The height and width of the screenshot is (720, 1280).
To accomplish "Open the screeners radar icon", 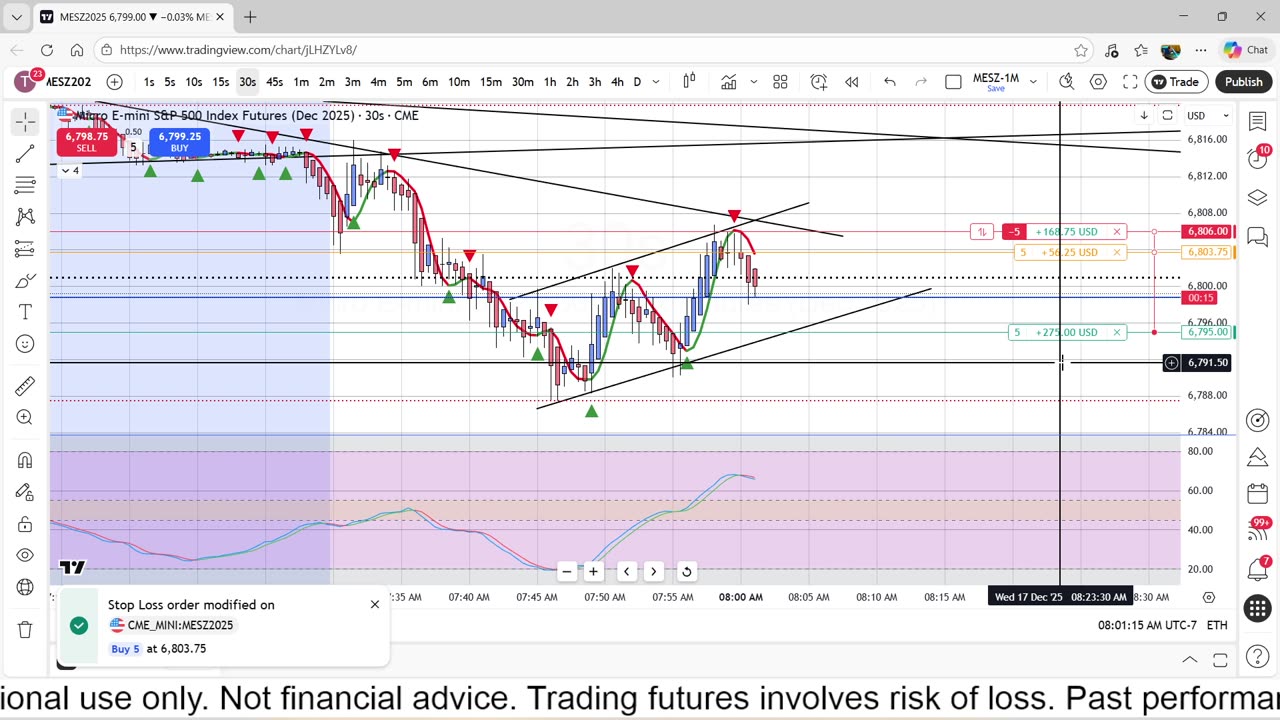I will click(x=1257, y=421).
